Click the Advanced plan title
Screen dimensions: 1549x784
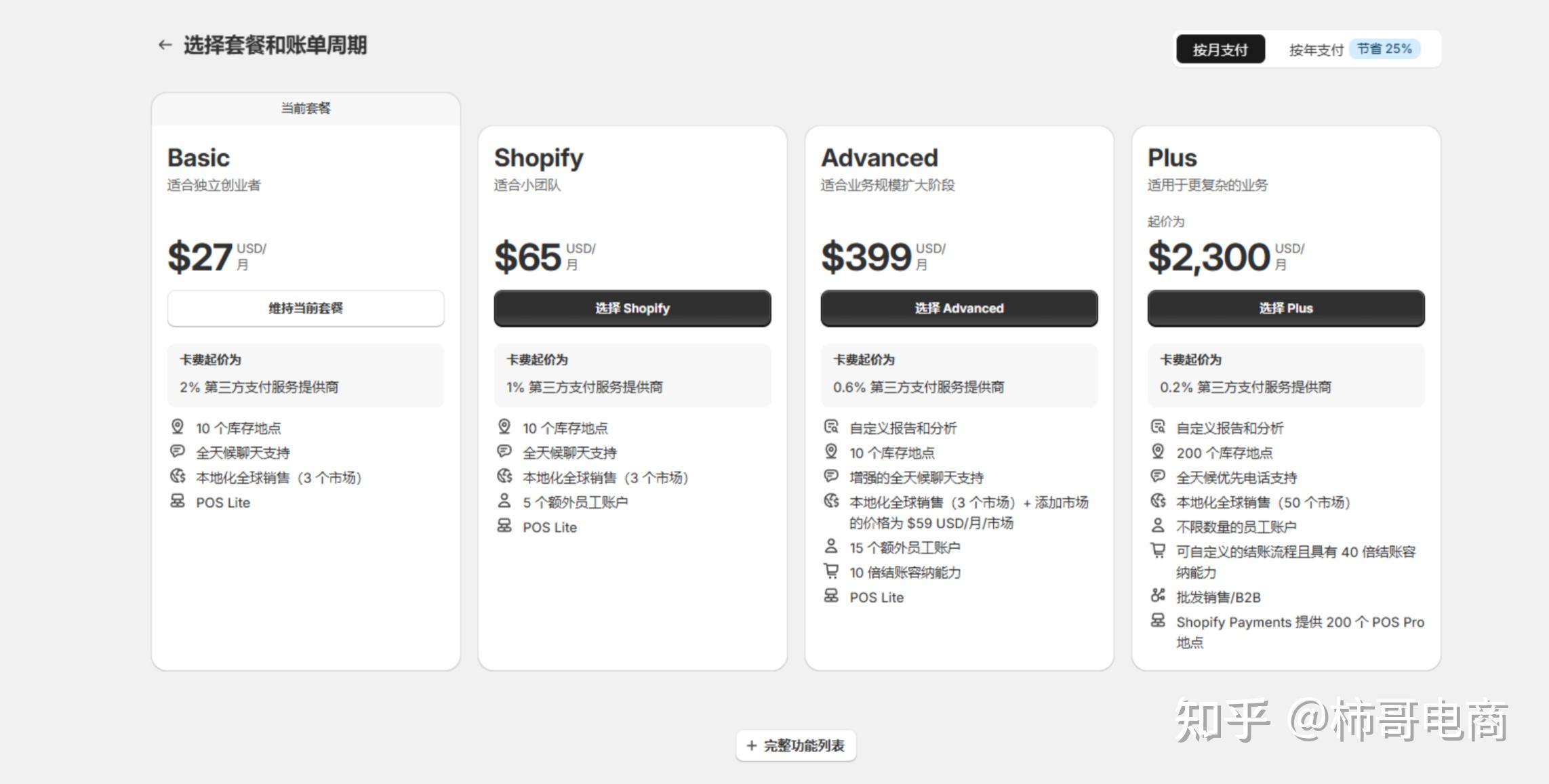[x=880, y=158]
